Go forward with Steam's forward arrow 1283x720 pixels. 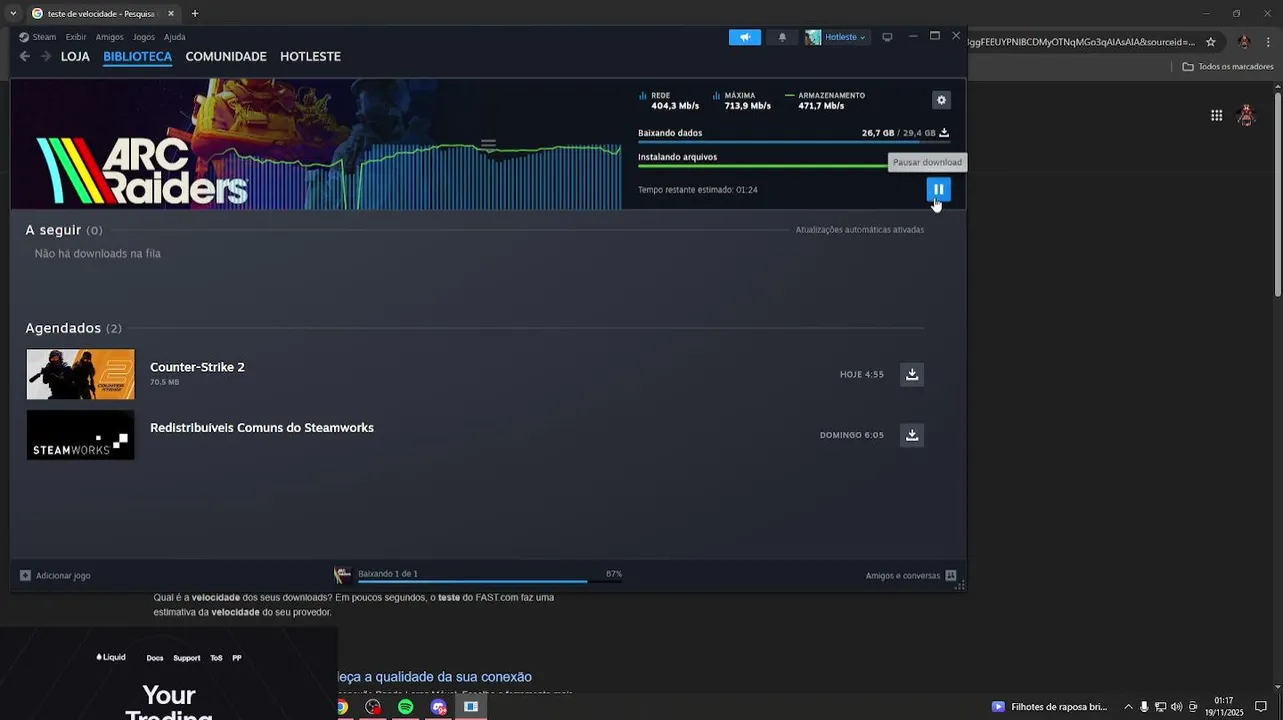click(x=45, y=57)
